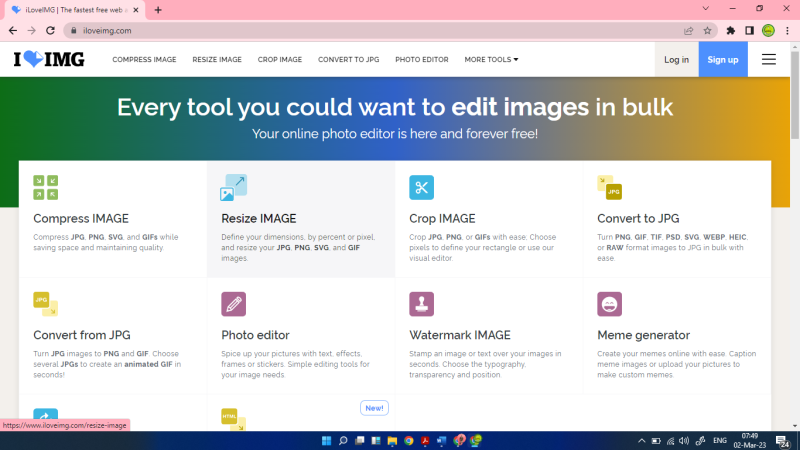
Task: Open the Chrome extensions puzzle icon
Action: click(731, 31)
